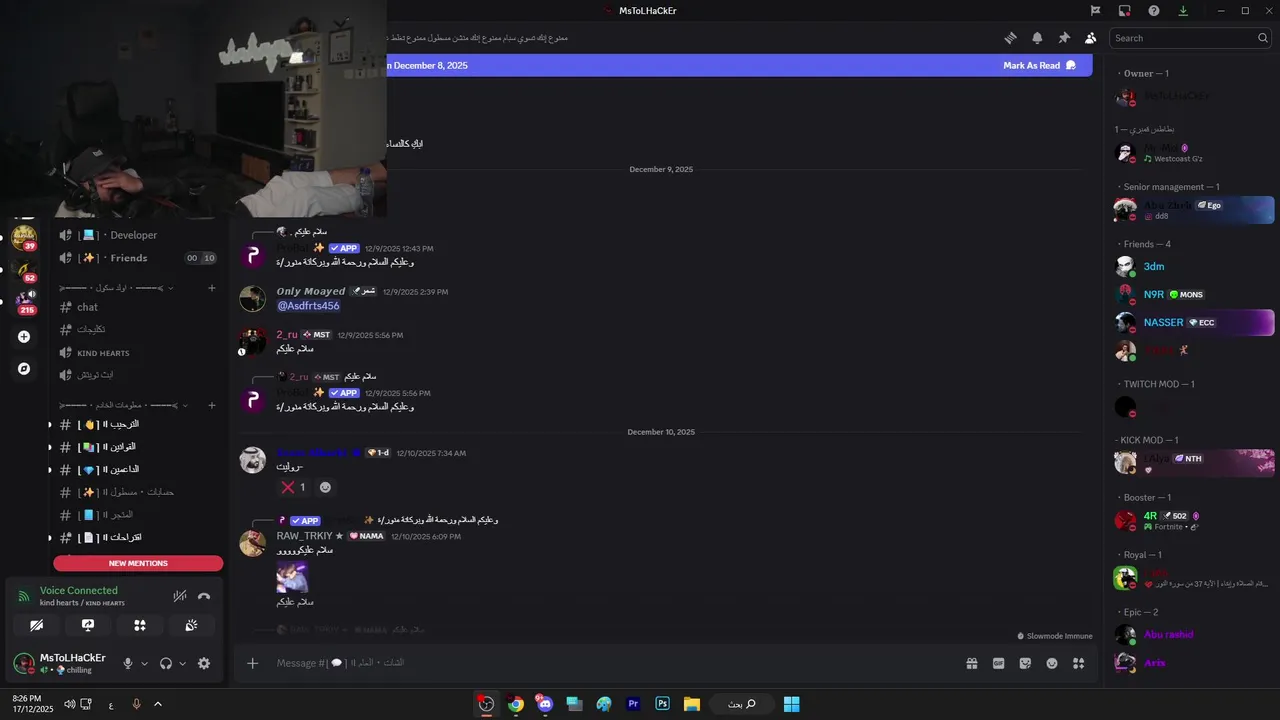The height and width of the screenshot is (720, 1280).
Task: Click the NEW MENTIONS button
Action: [138, 563]
